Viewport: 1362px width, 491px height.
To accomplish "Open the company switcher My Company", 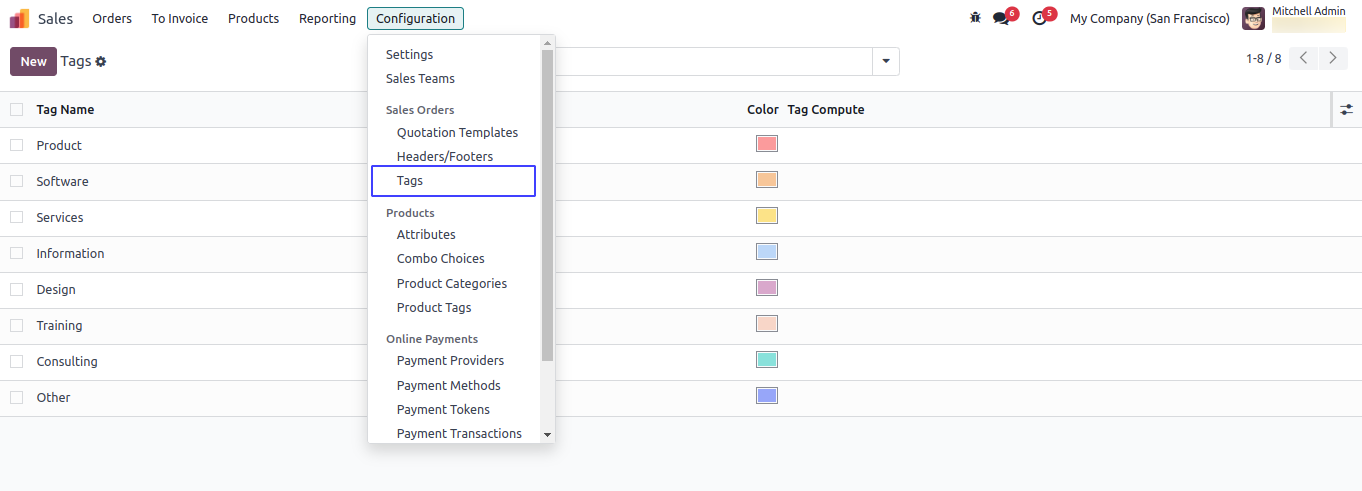I will (x=1149, y=18).
